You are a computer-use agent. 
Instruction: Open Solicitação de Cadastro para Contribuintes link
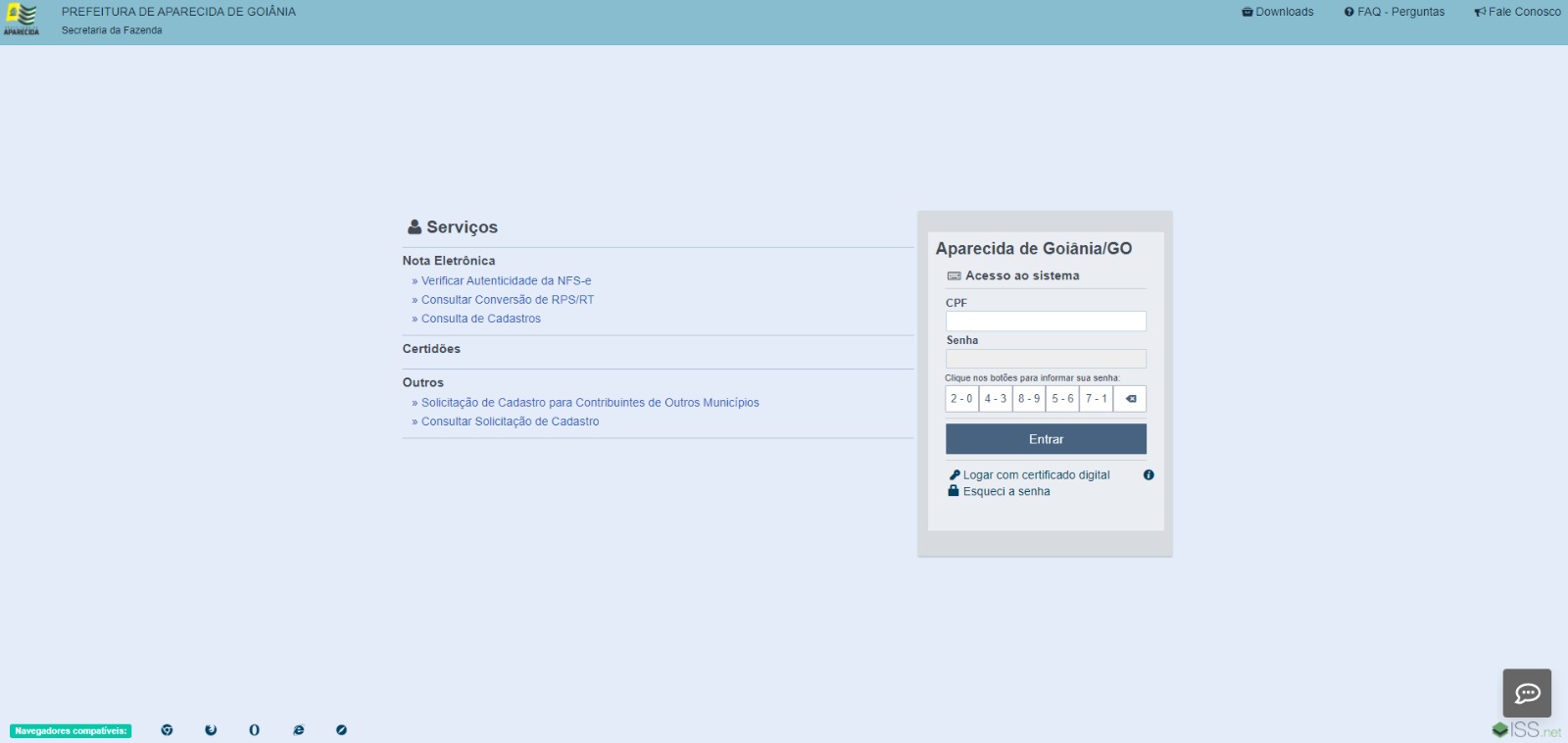pyautogui.click(x=590, y=403)
